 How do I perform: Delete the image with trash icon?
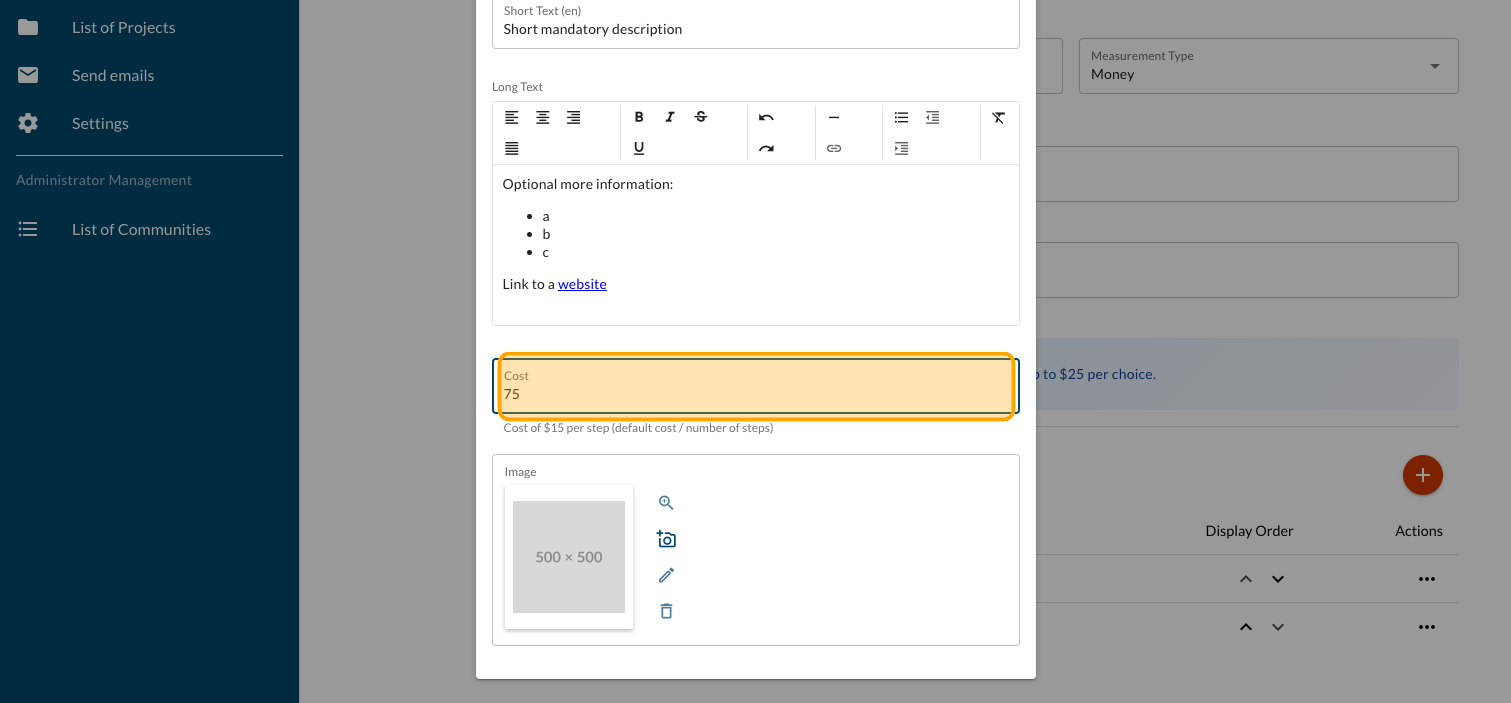[x=666, y=611]
